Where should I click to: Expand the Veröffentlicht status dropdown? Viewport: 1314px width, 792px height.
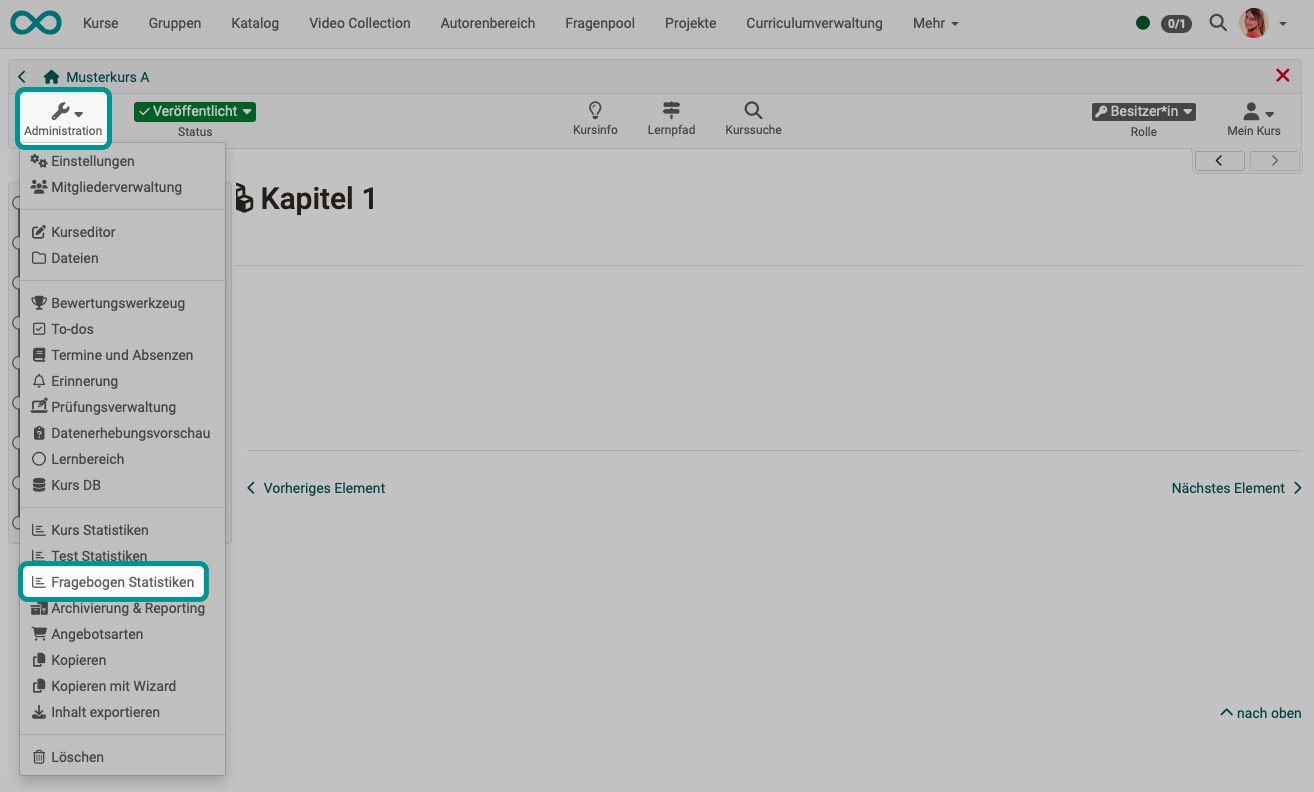(x=195, y=112)
